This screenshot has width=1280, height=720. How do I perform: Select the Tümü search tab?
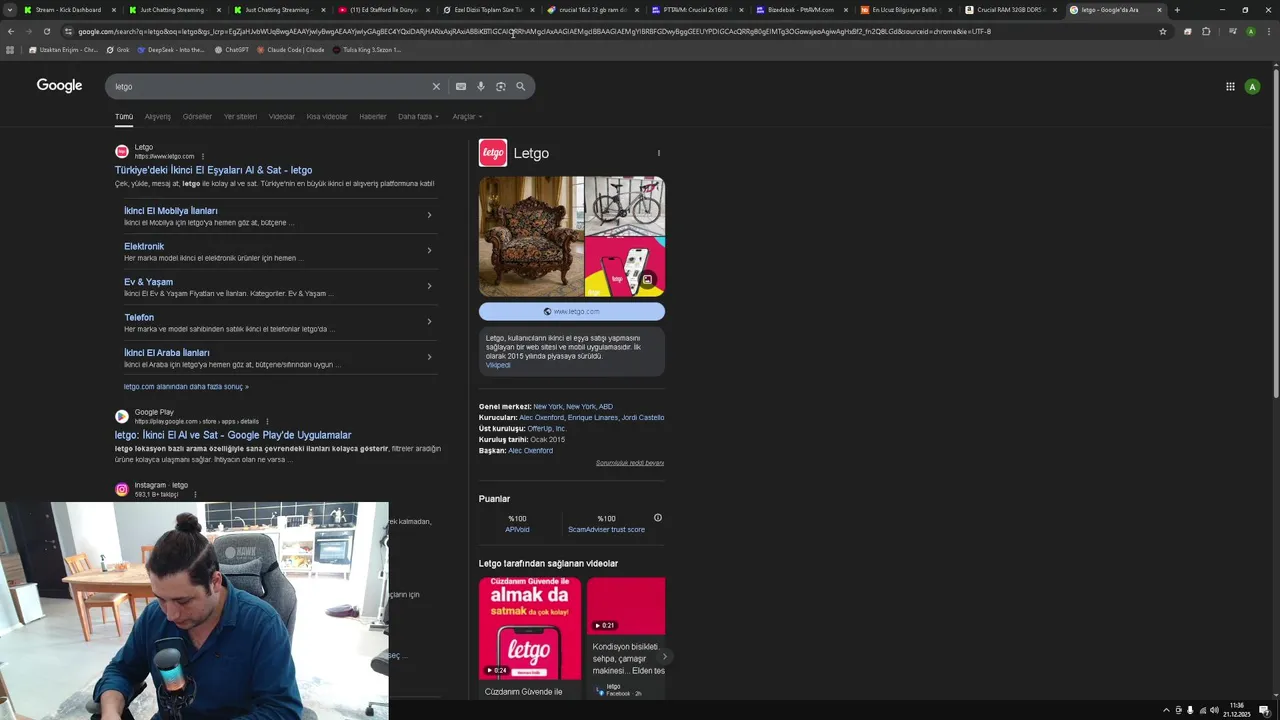point(124,117)
